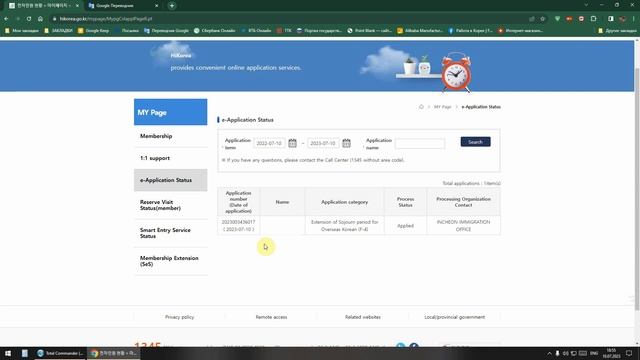Open the Alibaba bookmark

pos(420,31)
